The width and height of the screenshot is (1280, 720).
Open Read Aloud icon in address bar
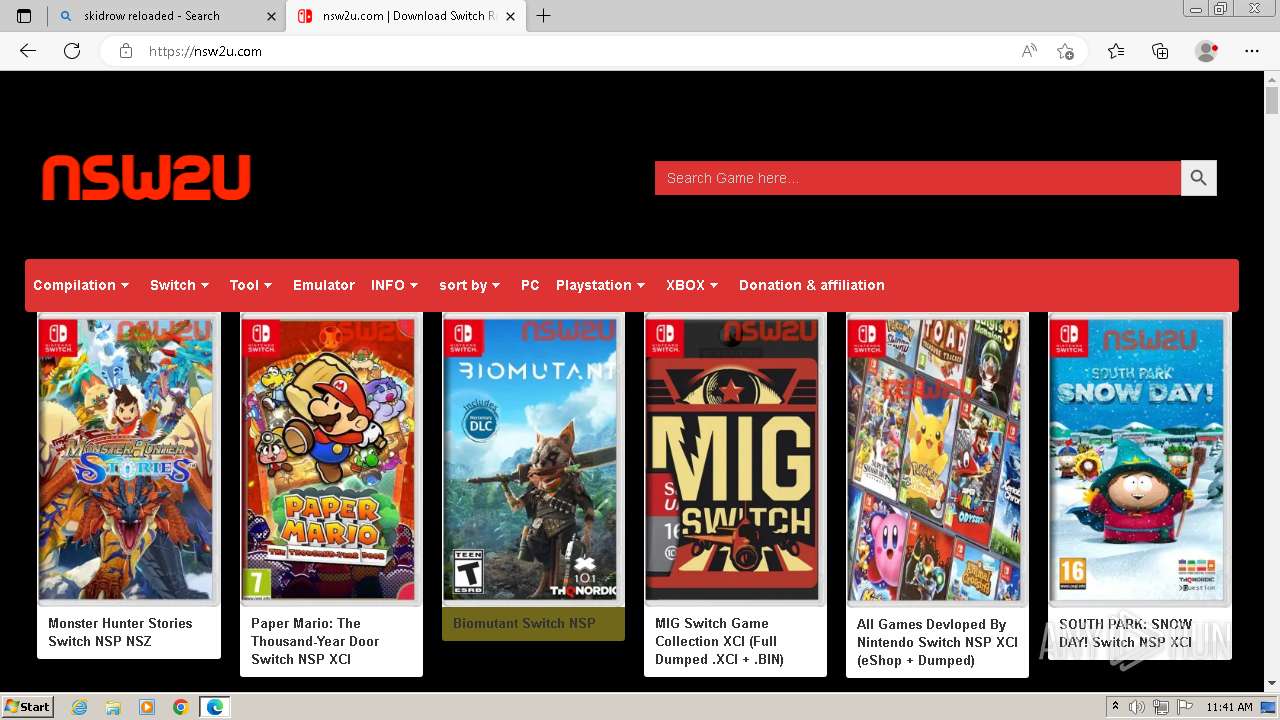[1029, 51]
